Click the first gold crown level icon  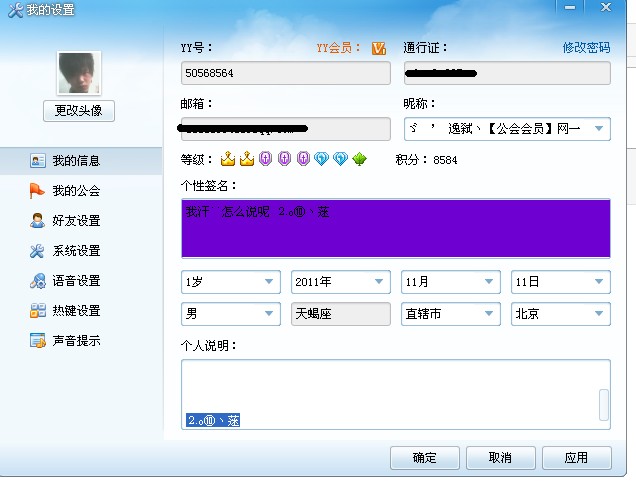point(228,159)
